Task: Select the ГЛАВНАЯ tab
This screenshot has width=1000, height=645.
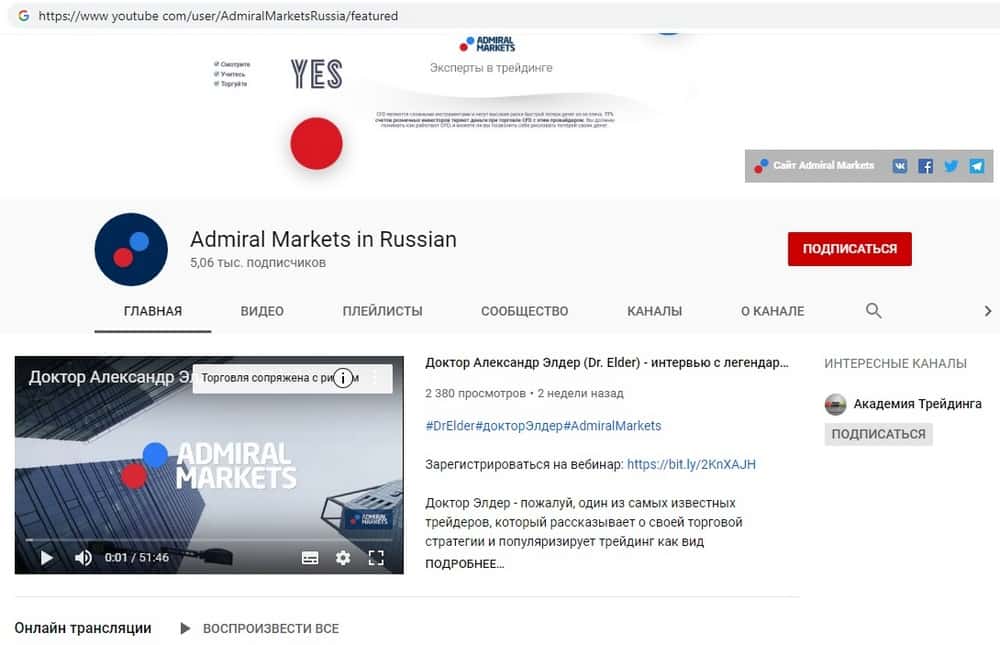Action: [152, 311]
